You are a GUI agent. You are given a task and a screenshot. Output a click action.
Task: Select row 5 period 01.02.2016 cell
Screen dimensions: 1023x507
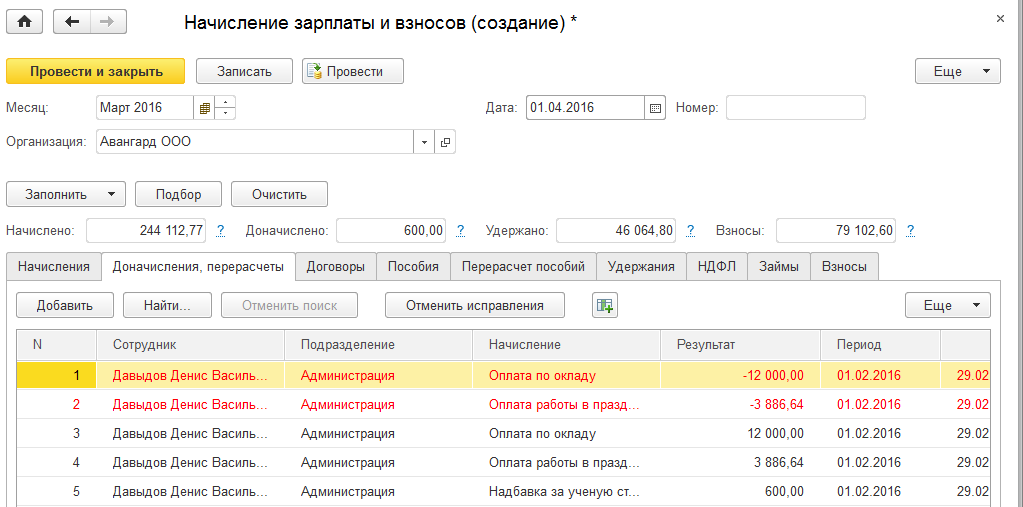(x=881, y=491)
